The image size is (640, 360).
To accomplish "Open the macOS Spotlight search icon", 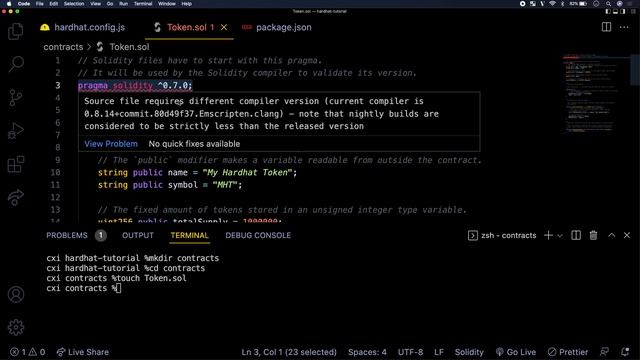I will pyautogui.click(x=608, y=4).
